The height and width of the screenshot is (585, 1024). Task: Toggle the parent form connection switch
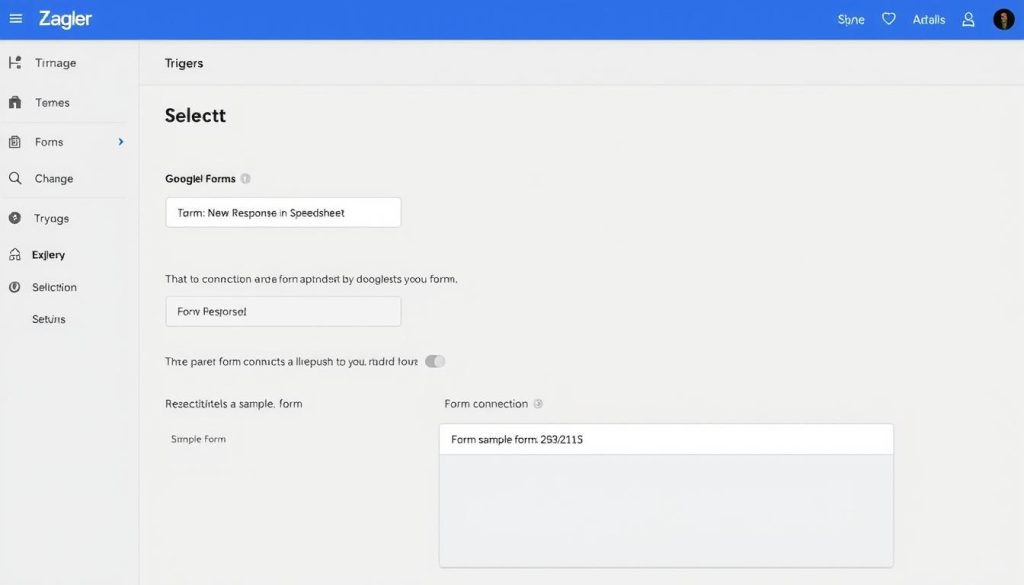click(435, 361)
